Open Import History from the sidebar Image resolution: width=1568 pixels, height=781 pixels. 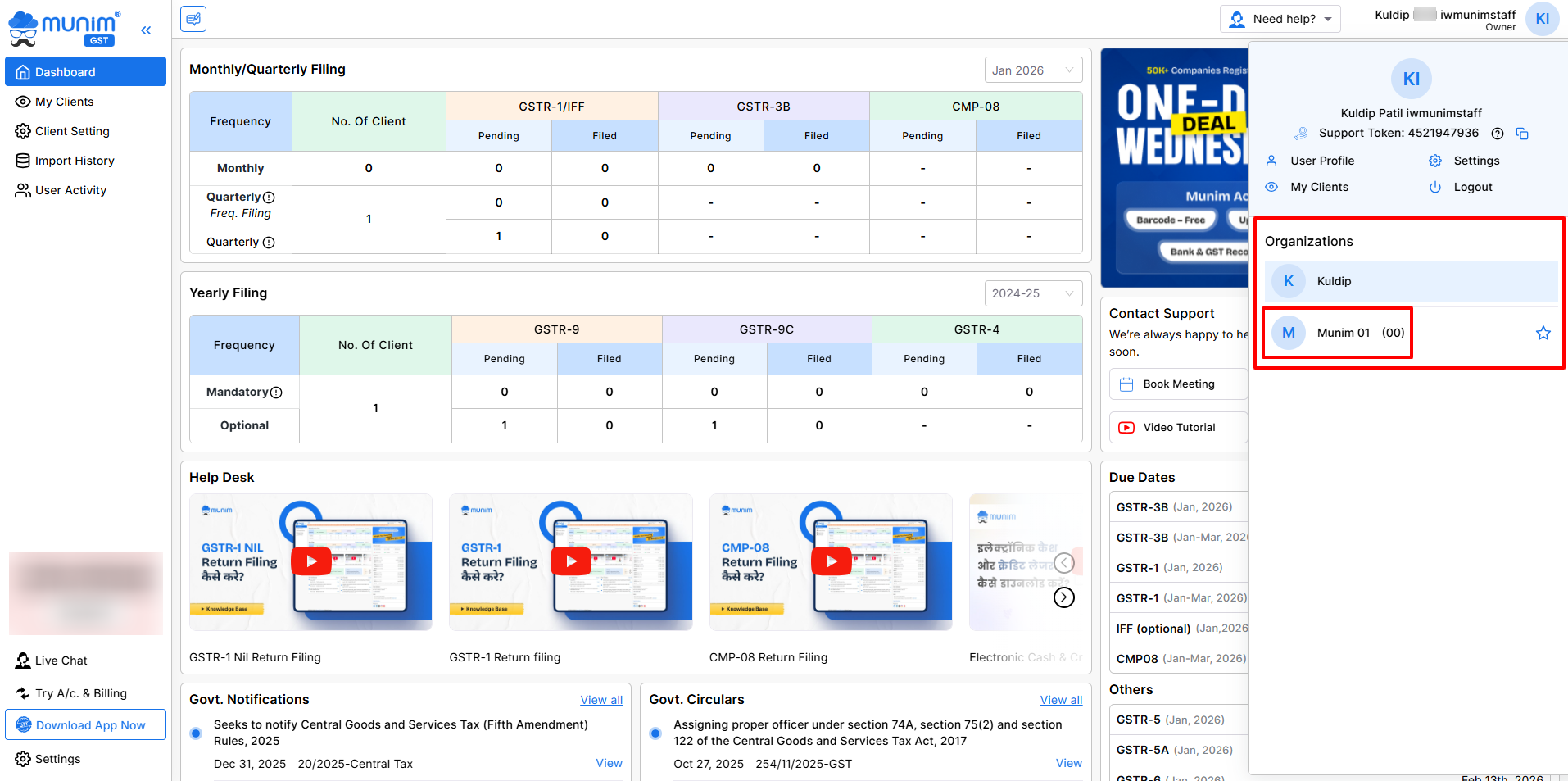point(75,161)
